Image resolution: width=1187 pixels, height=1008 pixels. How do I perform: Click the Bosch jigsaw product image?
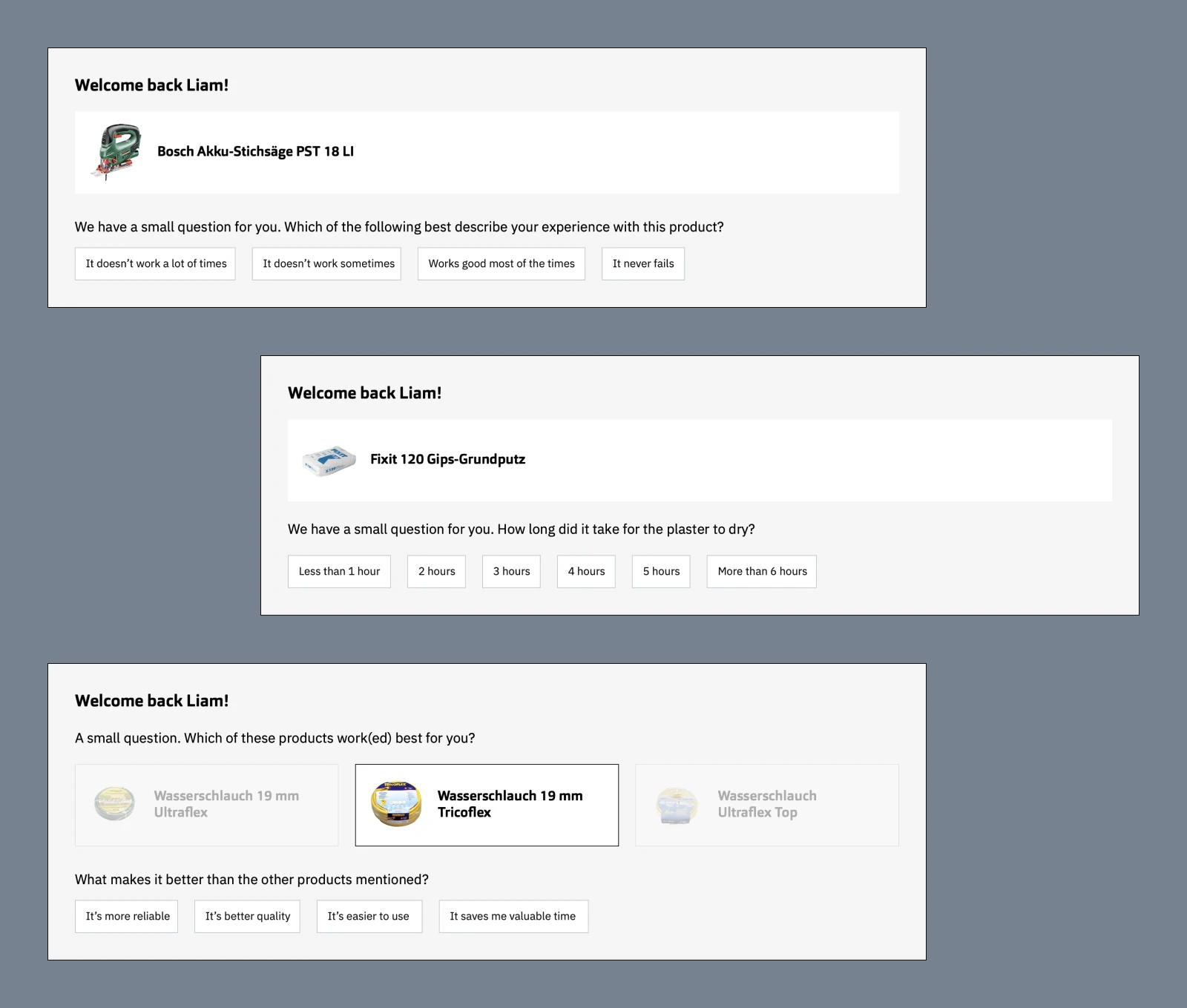point(117,151)
